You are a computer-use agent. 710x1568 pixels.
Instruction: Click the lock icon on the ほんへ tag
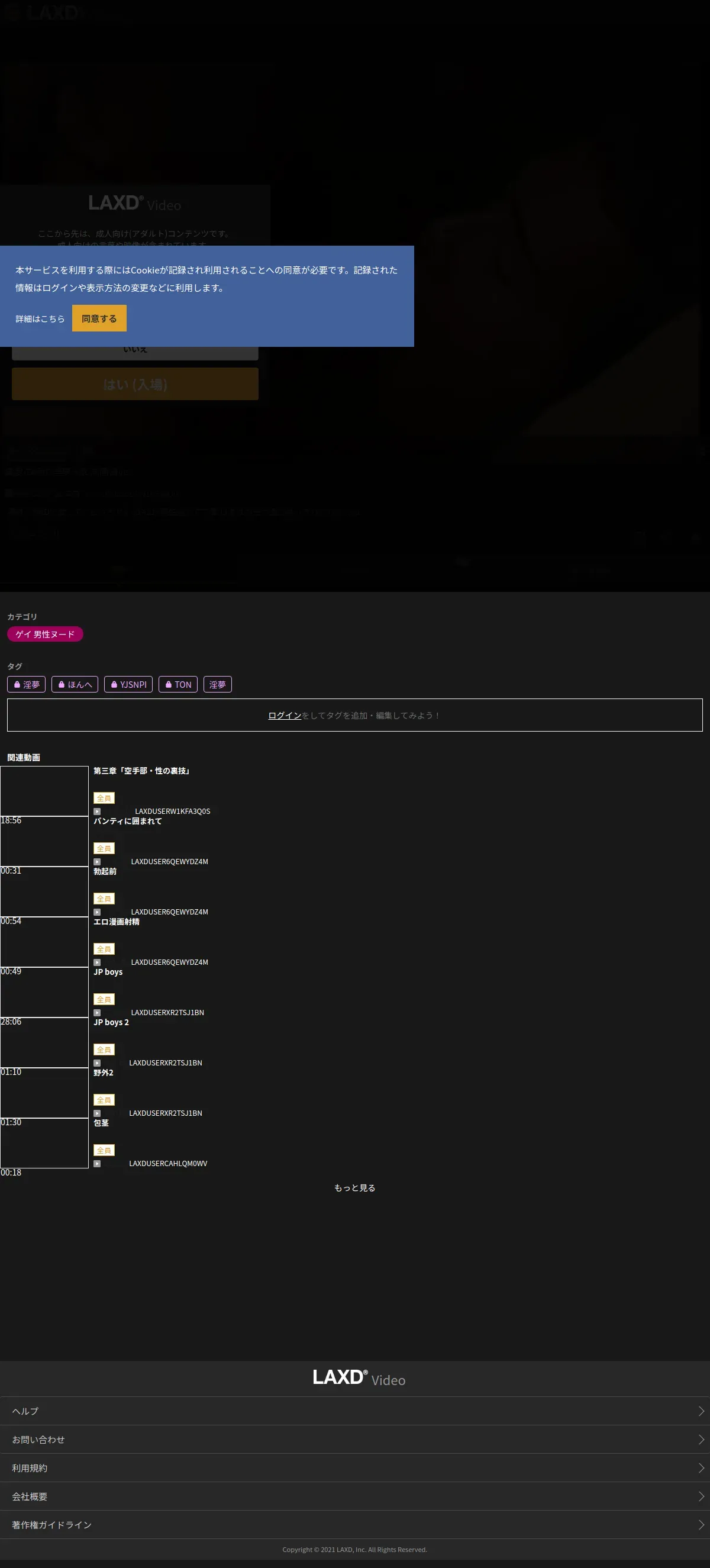(62, 685)
